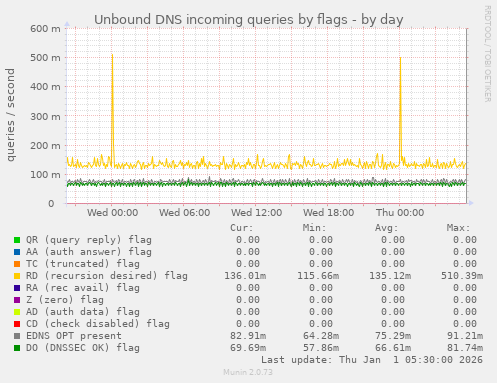This screenshot has height=383, width=497.
Task: Click the DO minimum value 57.86m
Action: [x=321, y=348]
